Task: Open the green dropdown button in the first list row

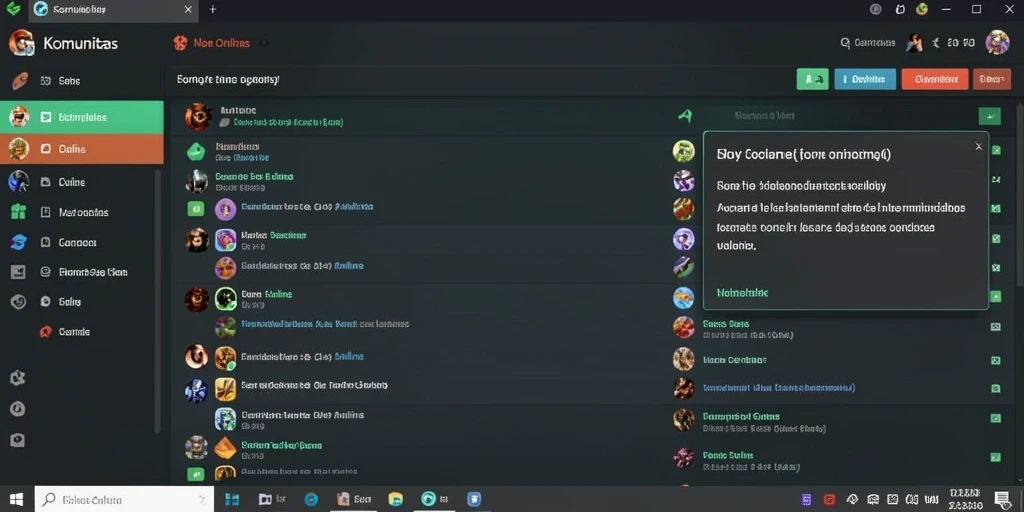Action: [x=989, y=116]
